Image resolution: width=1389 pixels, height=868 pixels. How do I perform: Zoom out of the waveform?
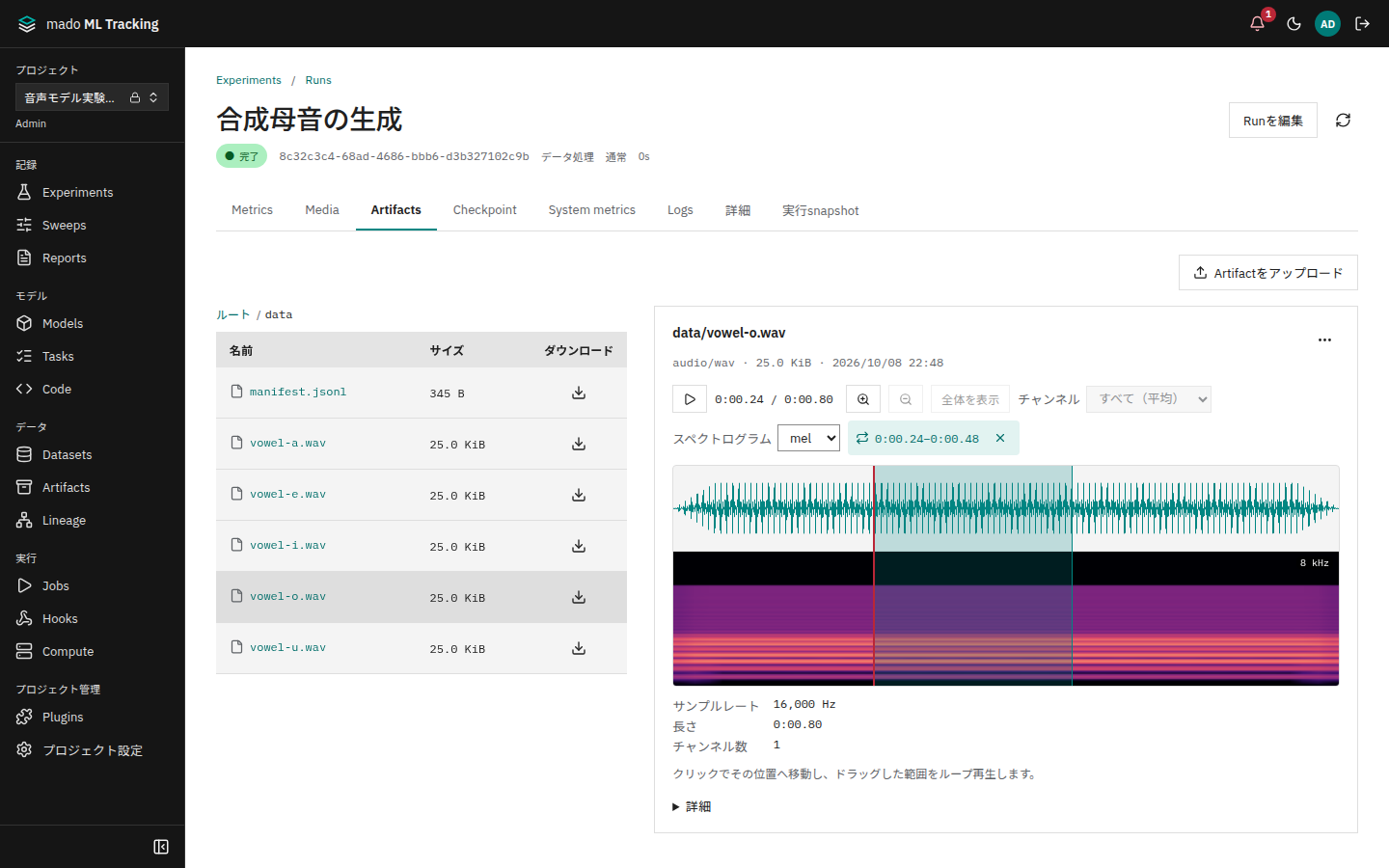pyautogui.click(x=906, y=399)
